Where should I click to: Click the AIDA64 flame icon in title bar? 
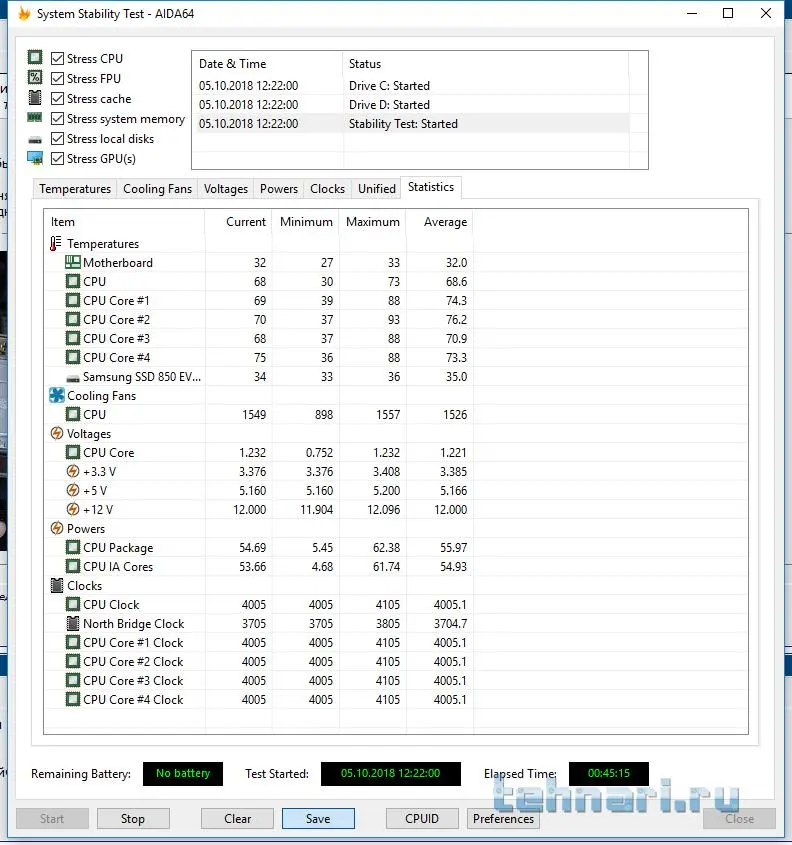point(24,13)
